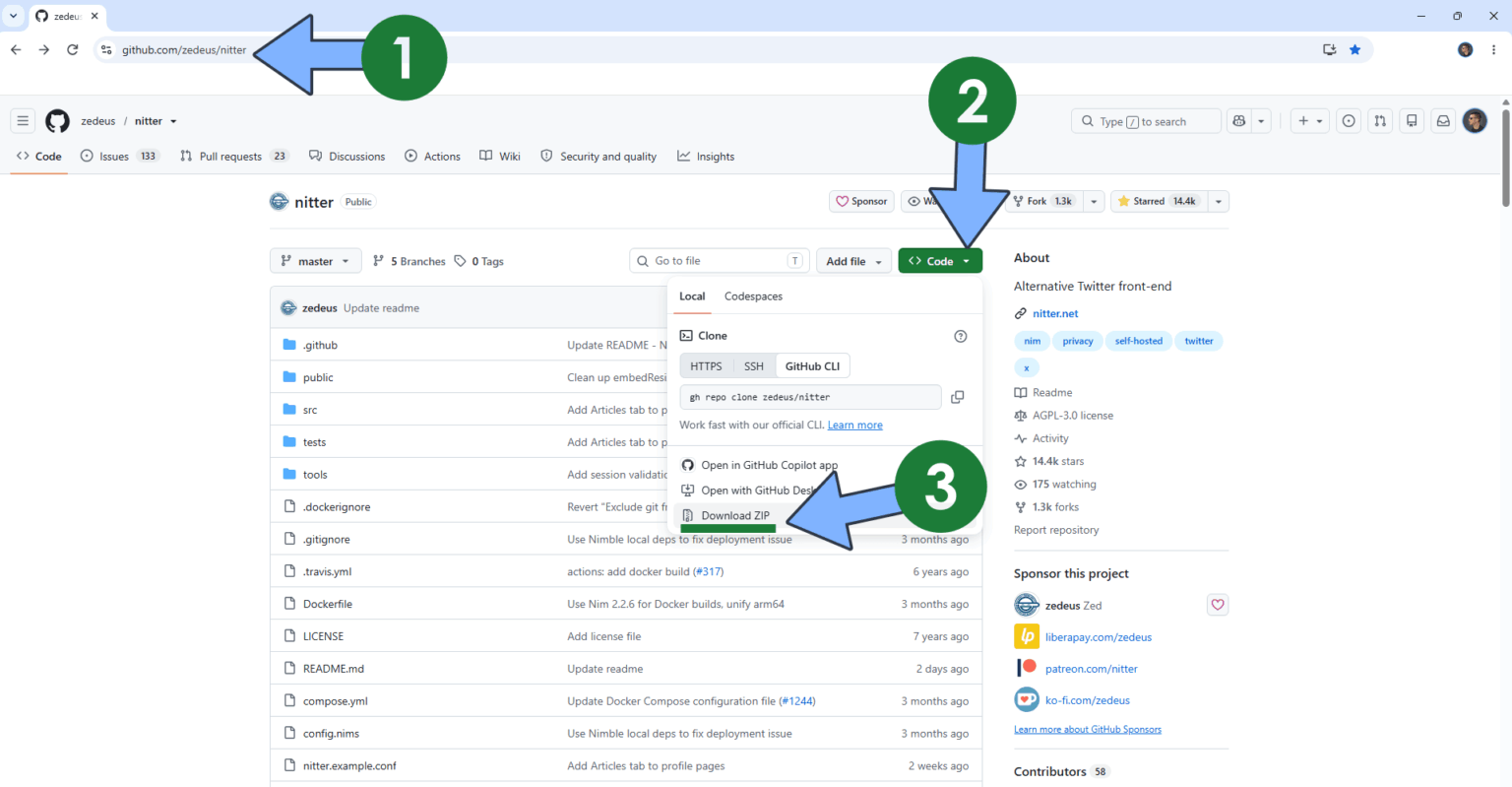Open the Pull requests tab
The height and width of the screenshot is (787, 1512).
tap(234, 157)
